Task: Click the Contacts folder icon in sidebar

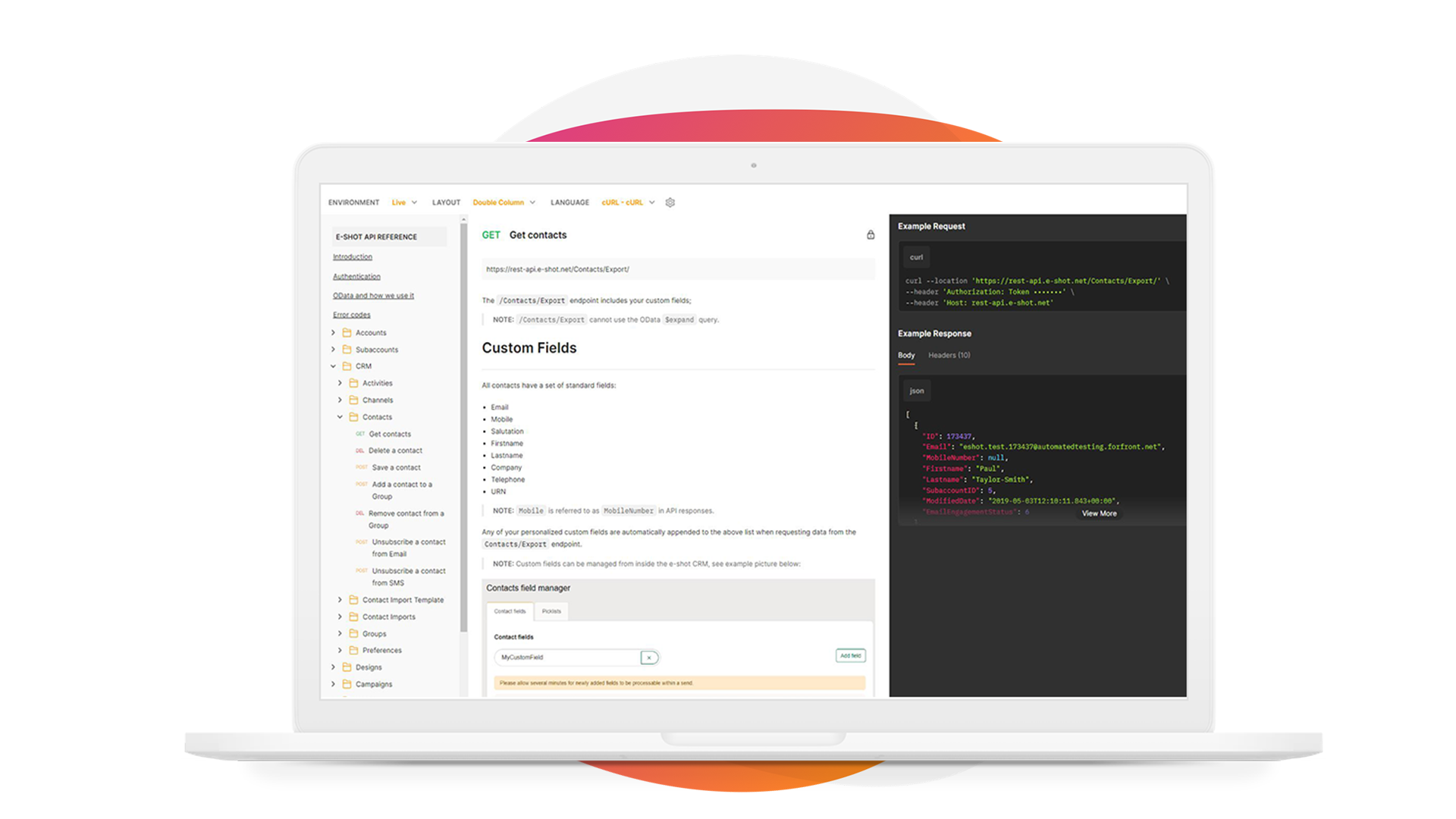Action: (x=355, y=417)
